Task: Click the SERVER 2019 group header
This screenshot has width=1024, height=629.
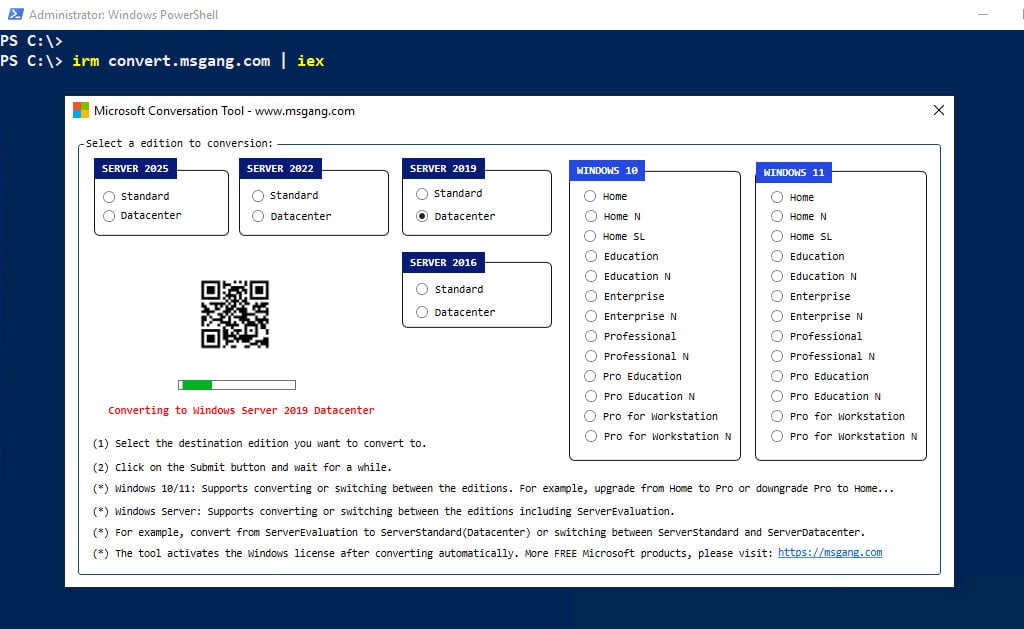Action: coord(443,169)
